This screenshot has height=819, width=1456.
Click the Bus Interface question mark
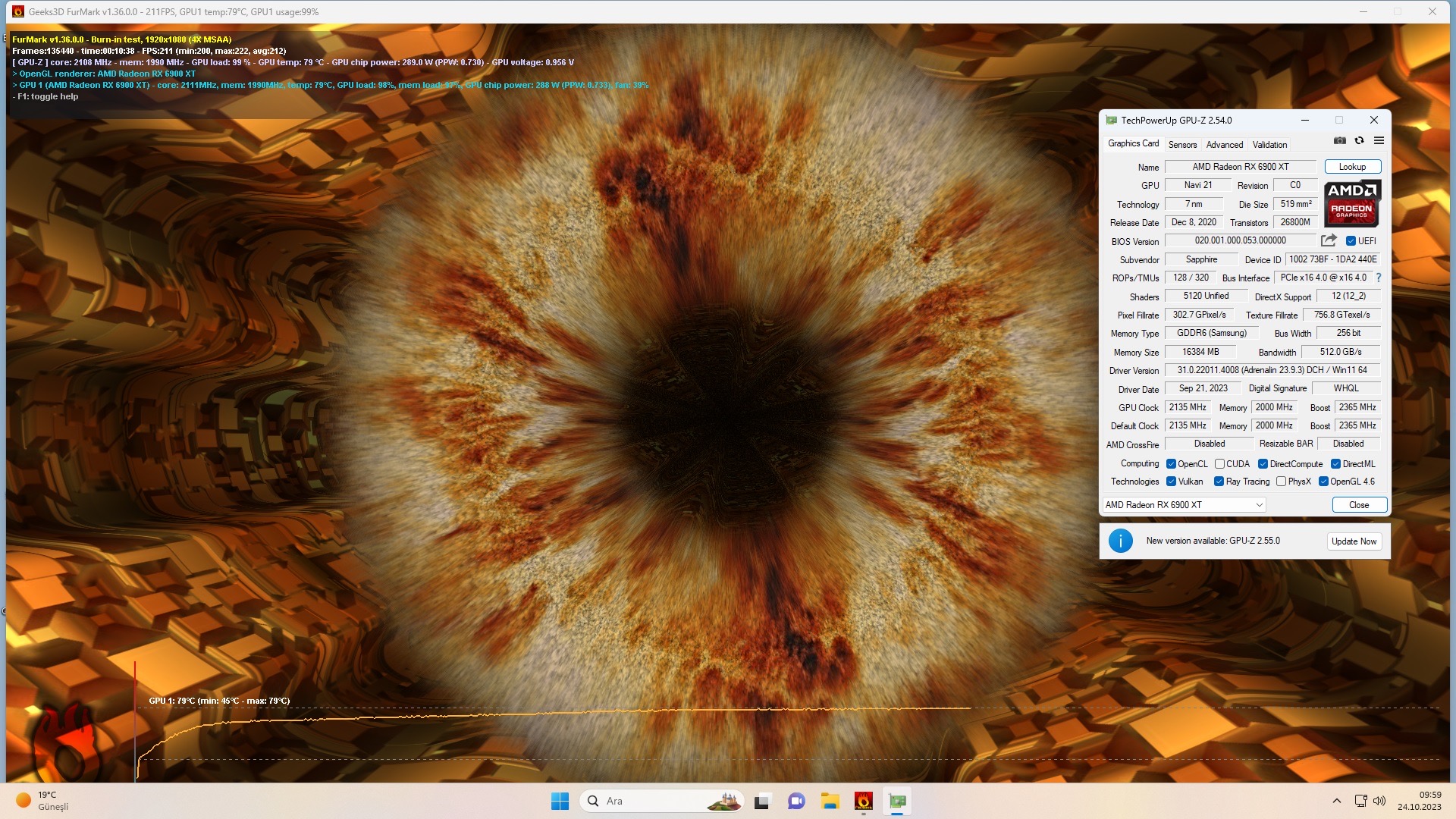pos(1378,278)
